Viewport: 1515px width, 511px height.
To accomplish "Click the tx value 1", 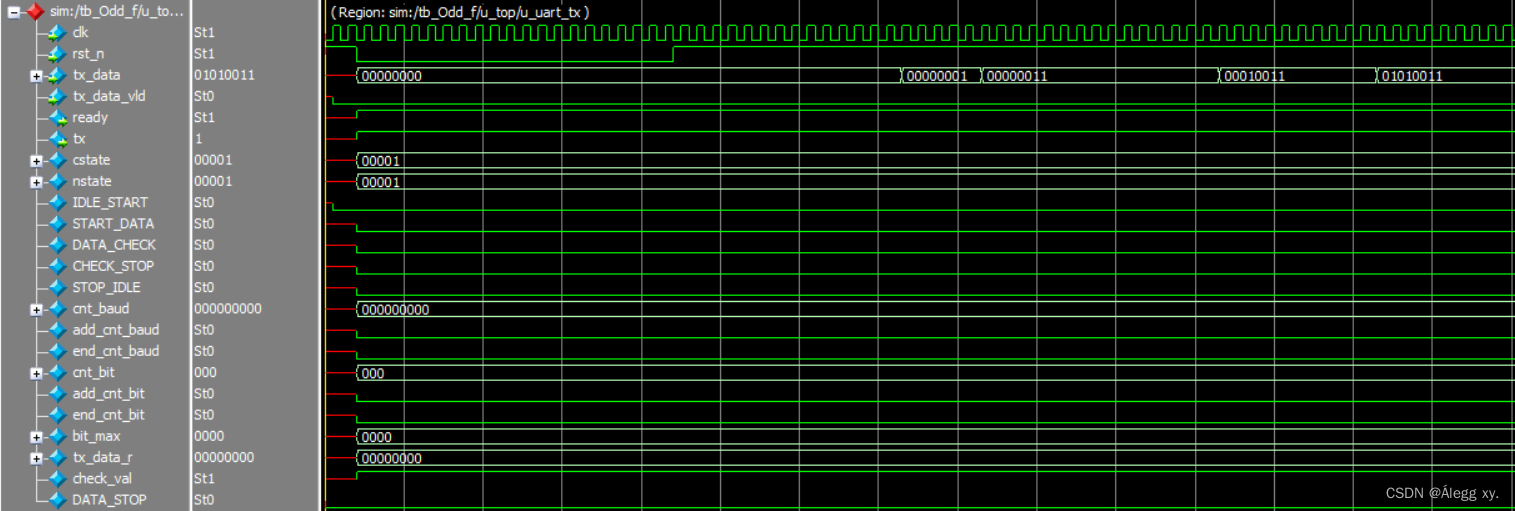I will click(x=197, y=139).
